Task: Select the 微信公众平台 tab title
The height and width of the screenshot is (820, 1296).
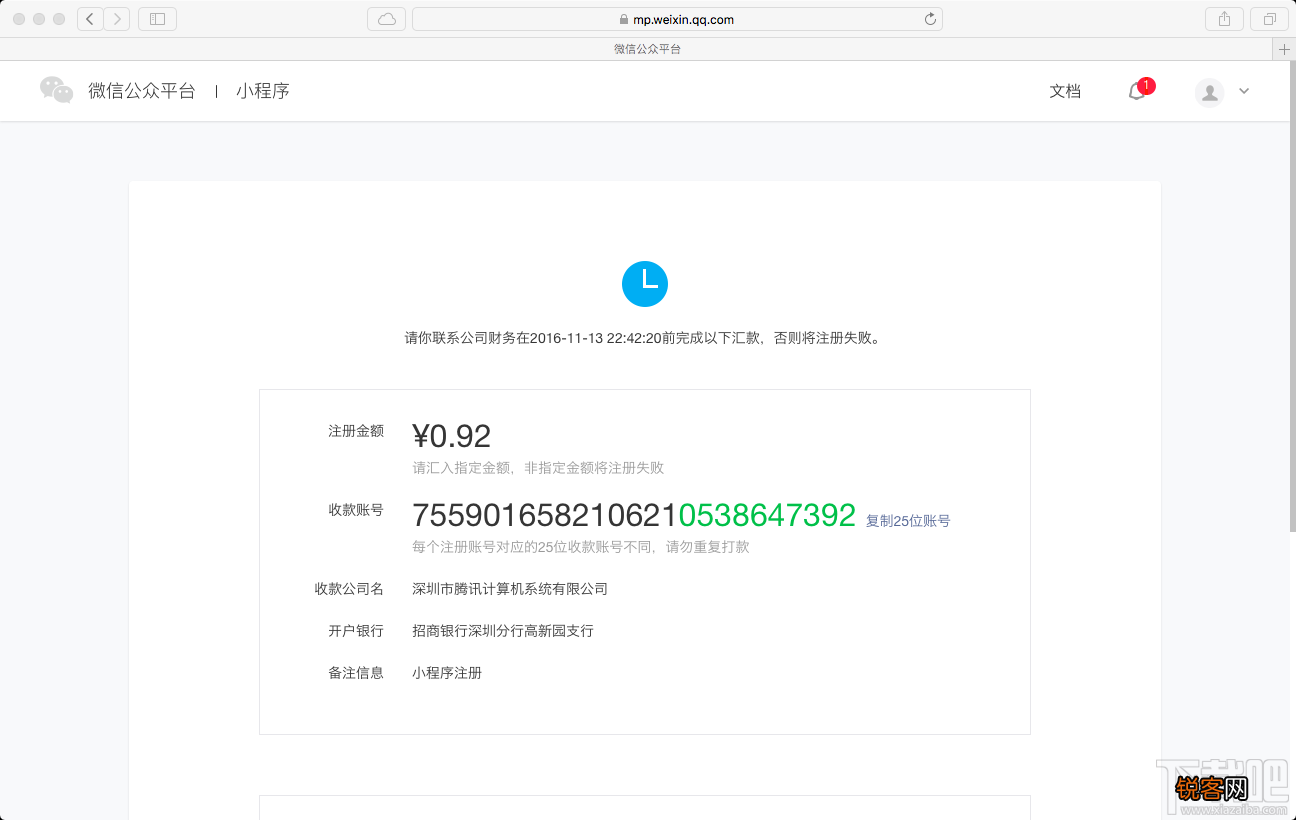Action: [647, 49]
